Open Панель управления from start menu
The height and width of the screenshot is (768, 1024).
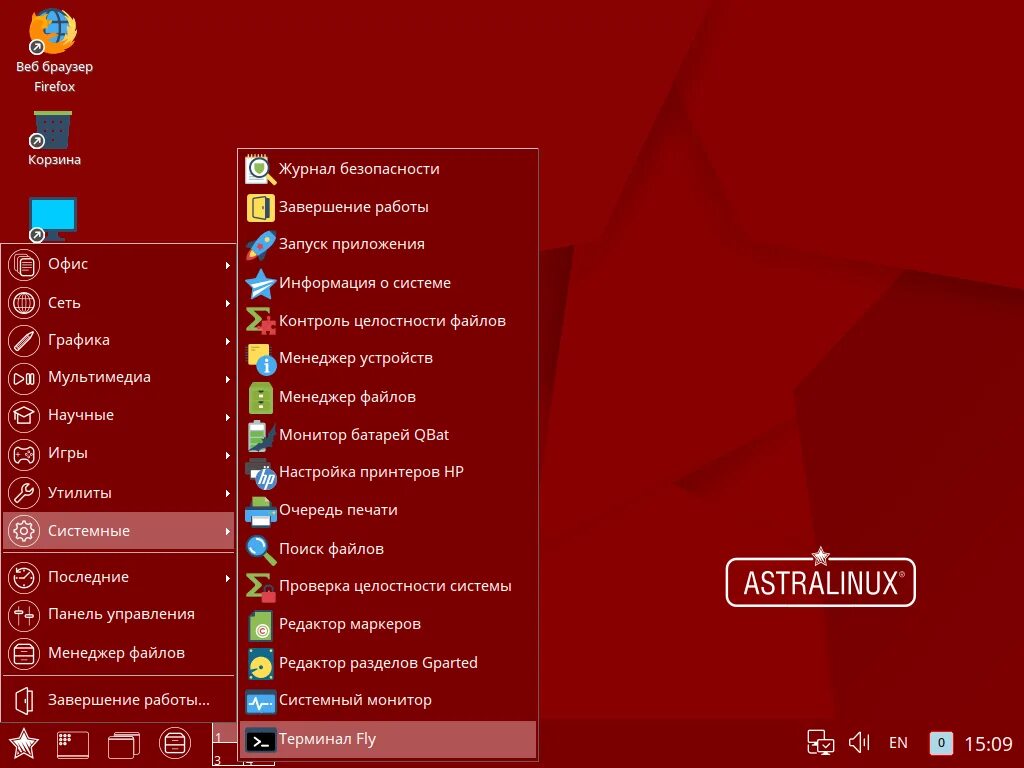pos(118,615)
